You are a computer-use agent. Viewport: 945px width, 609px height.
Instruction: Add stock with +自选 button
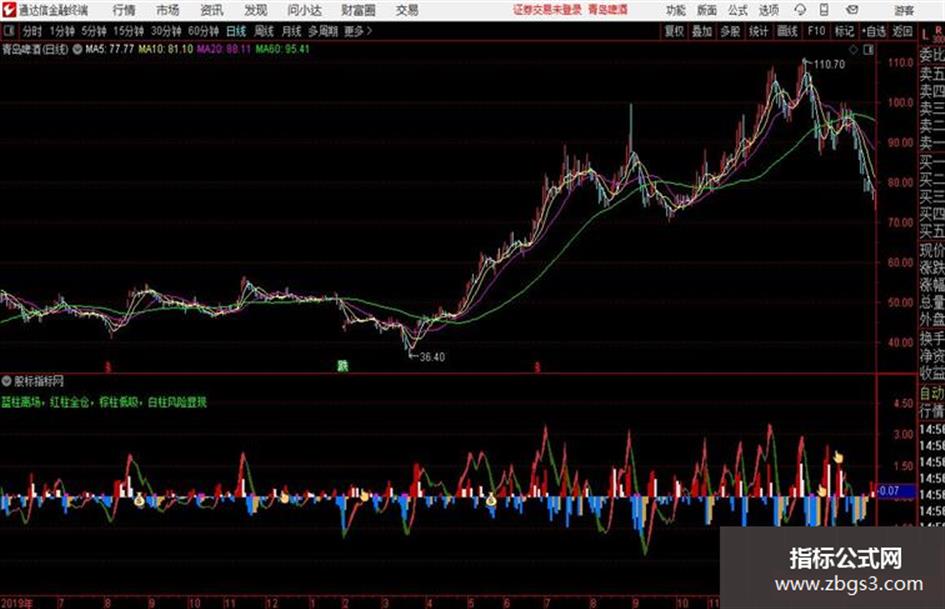coord(873,31)
